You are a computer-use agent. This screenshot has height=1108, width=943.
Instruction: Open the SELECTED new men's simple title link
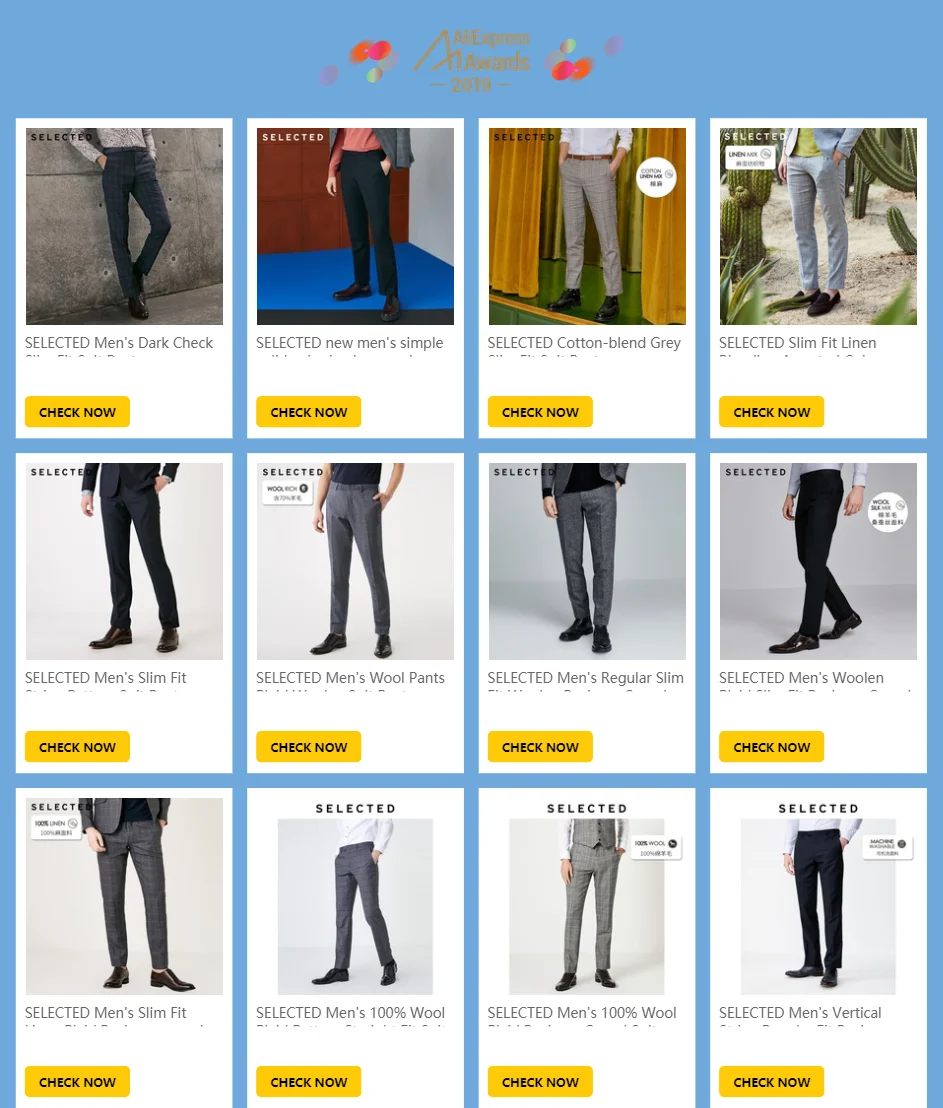350,343
